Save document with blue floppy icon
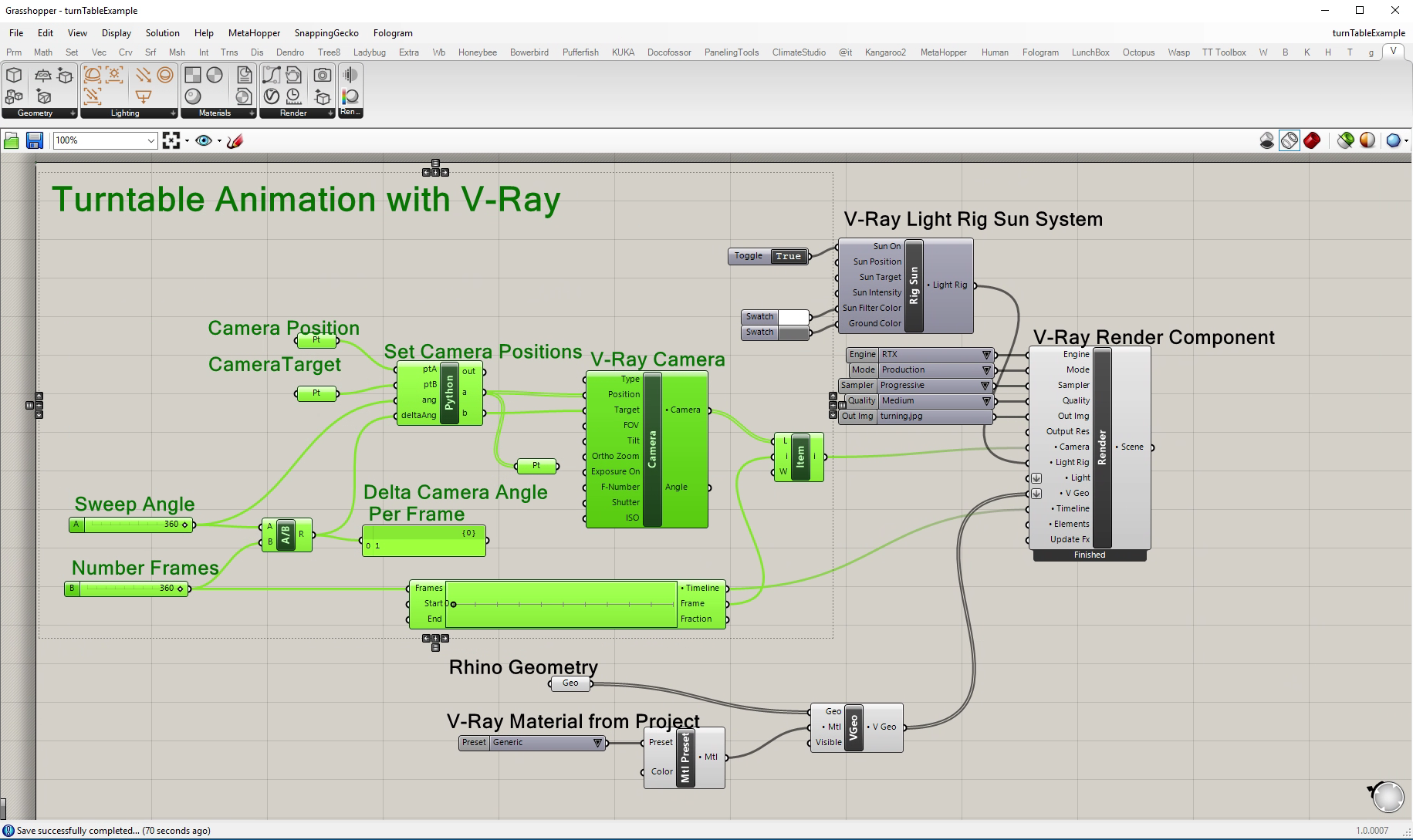1413x840 pixels. pos(34,140)
